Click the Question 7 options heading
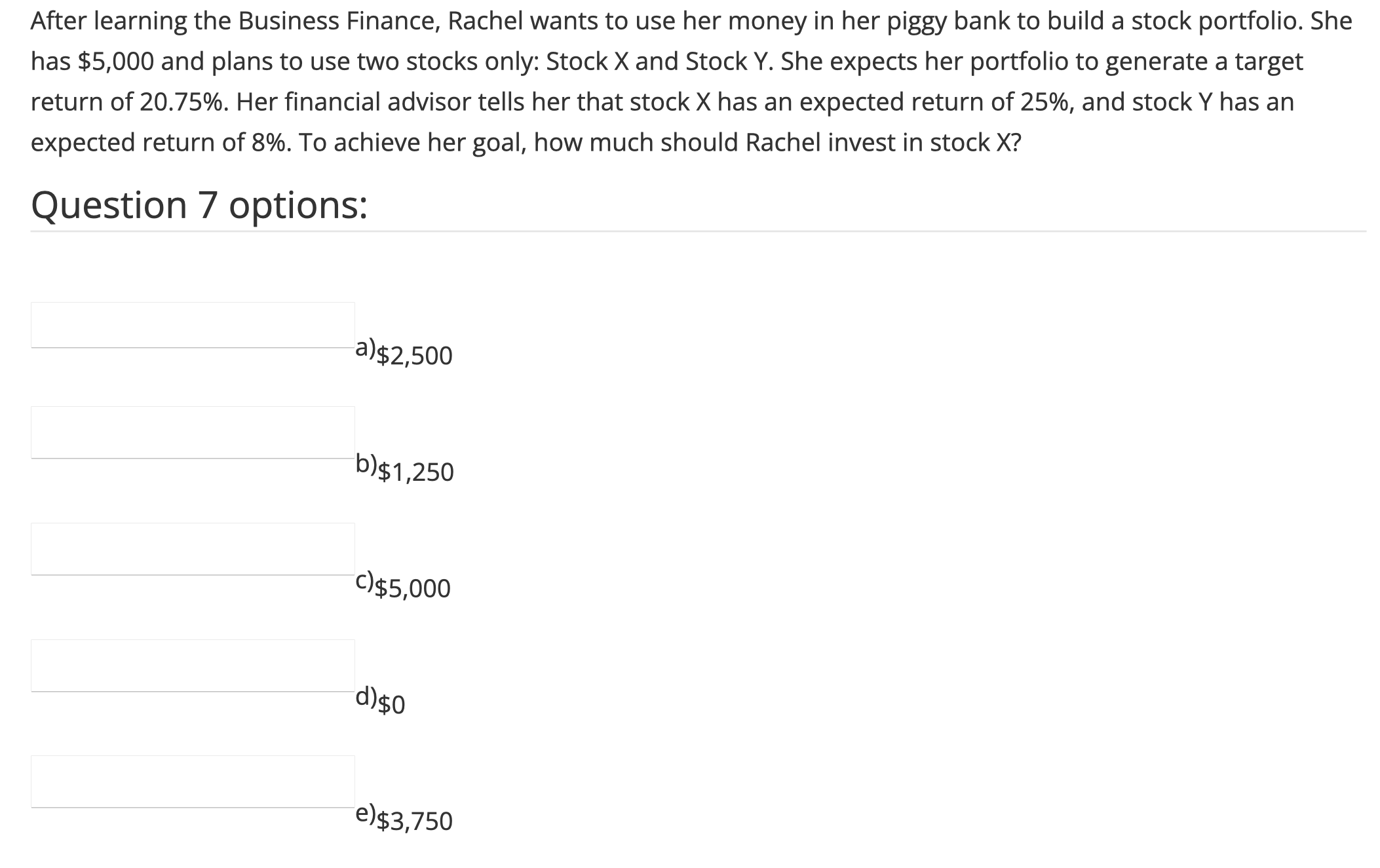This screenshot has width=1380, height=868. coord(199,205)
